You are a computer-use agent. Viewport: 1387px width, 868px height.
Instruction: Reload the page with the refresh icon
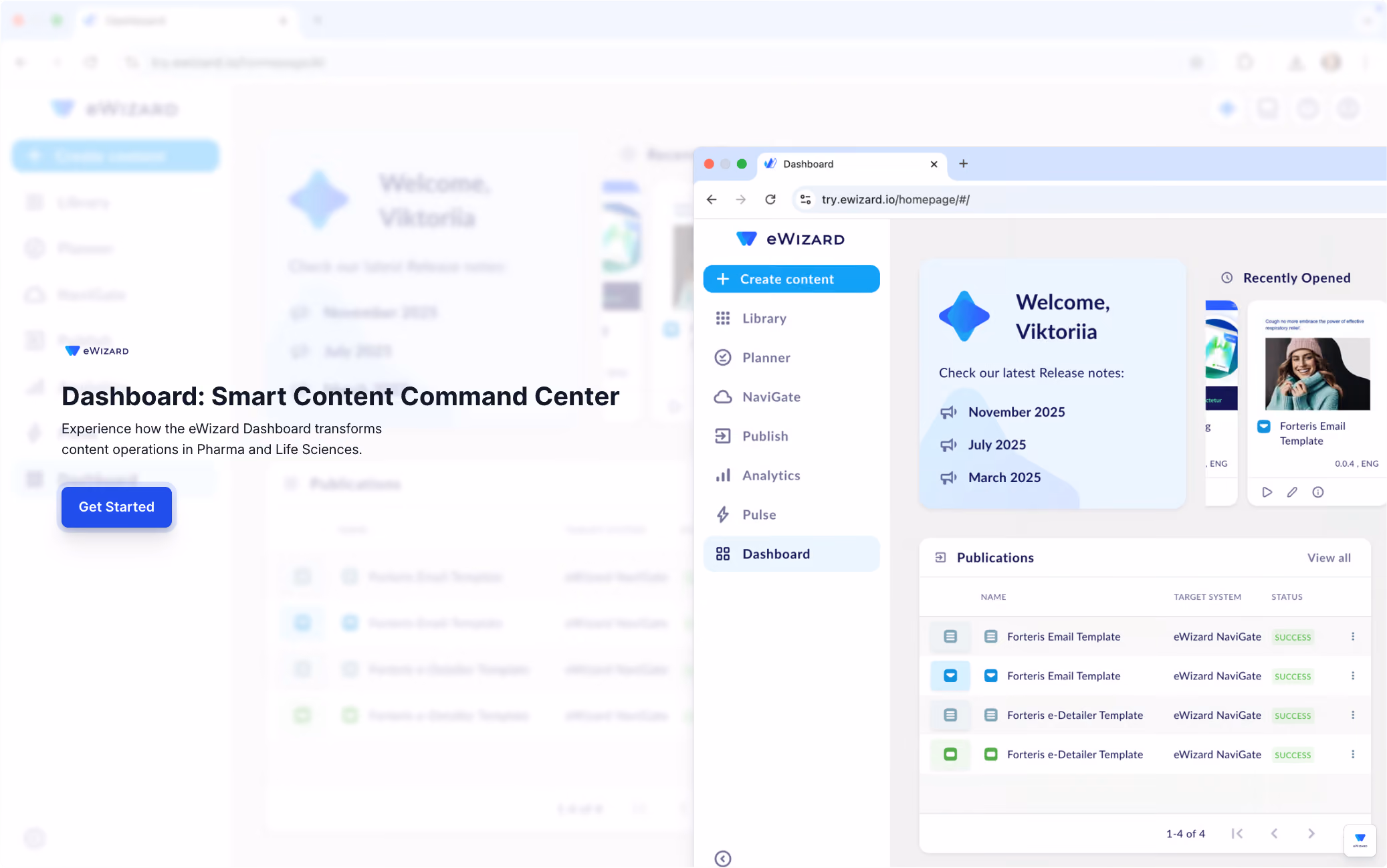point(770,199)
